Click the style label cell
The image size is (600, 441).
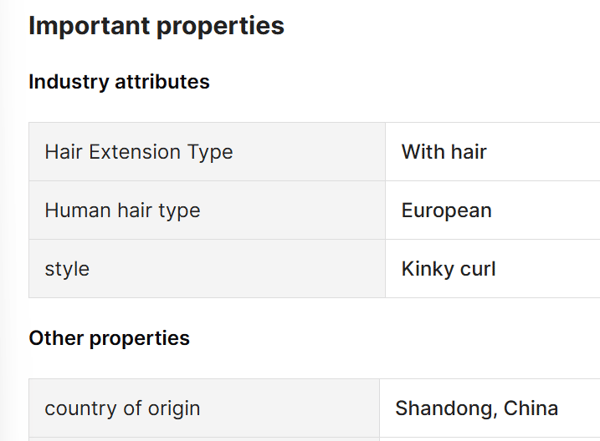click(x=206, y=269)
